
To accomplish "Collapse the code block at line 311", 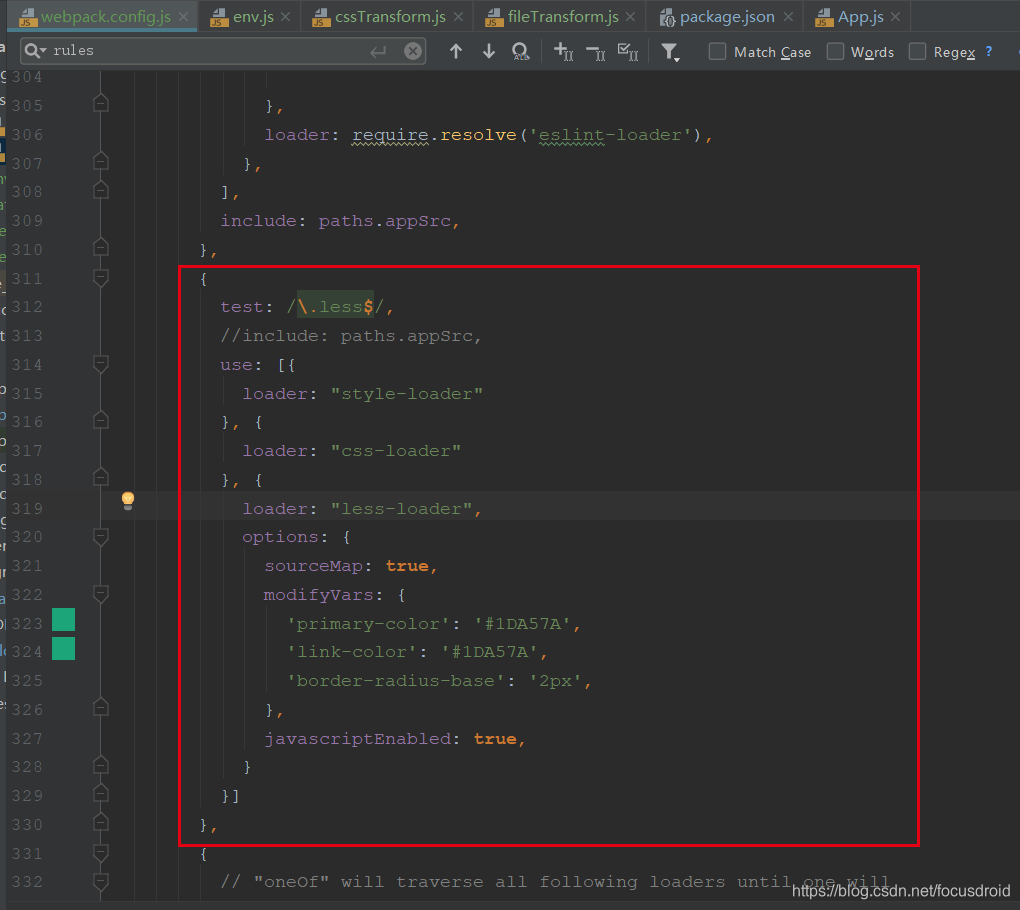I will (101, 278).
